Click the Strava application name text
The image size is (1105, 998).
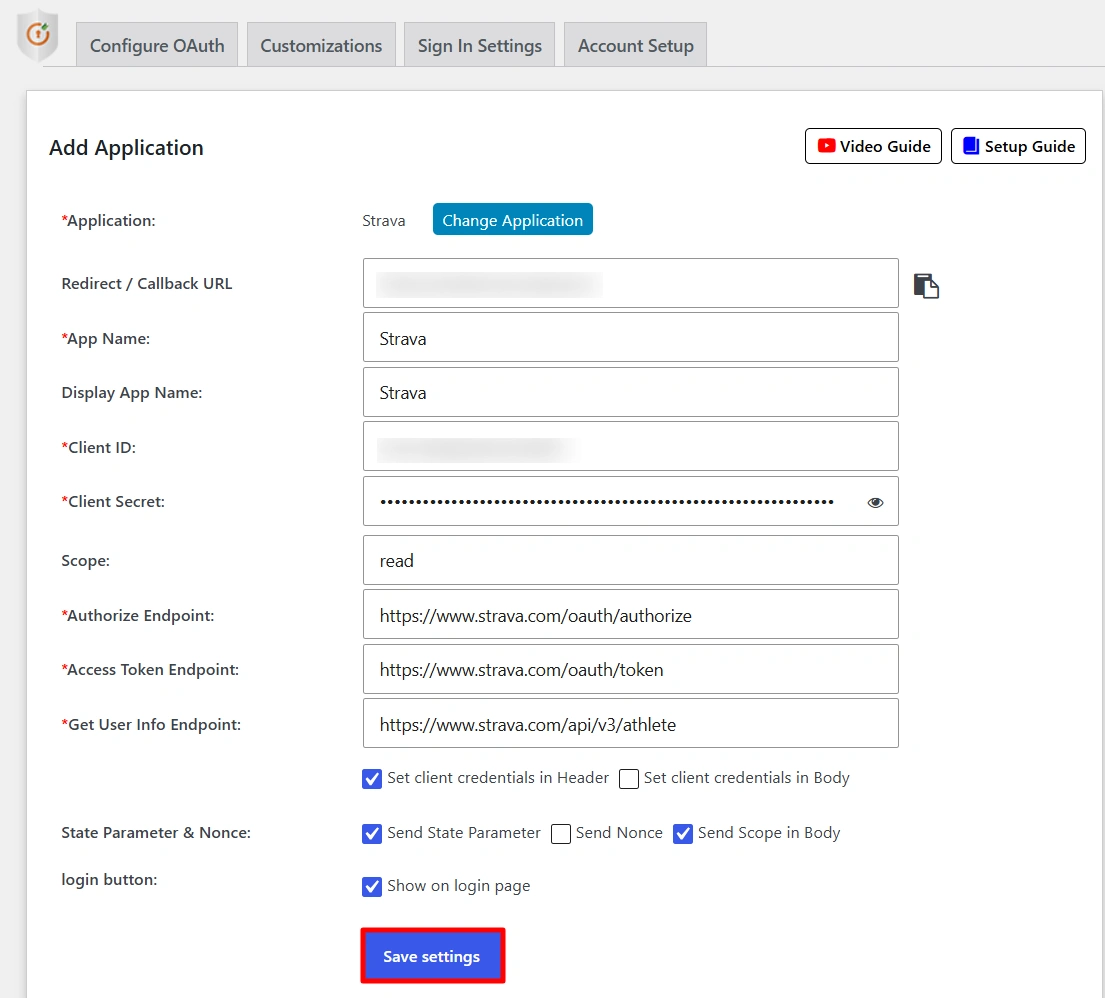(x=383, y=221)
